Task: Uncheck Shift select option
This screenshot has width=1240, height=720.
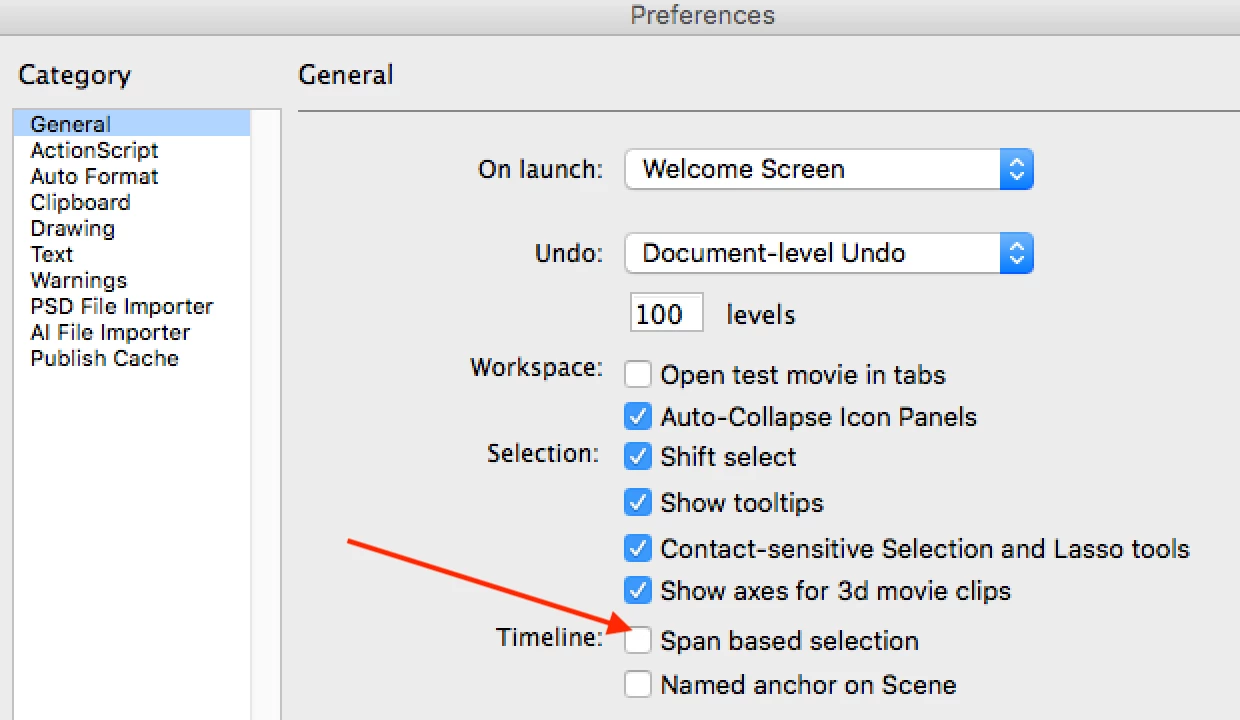Action: pyautogui.click(x=638, y=457)
